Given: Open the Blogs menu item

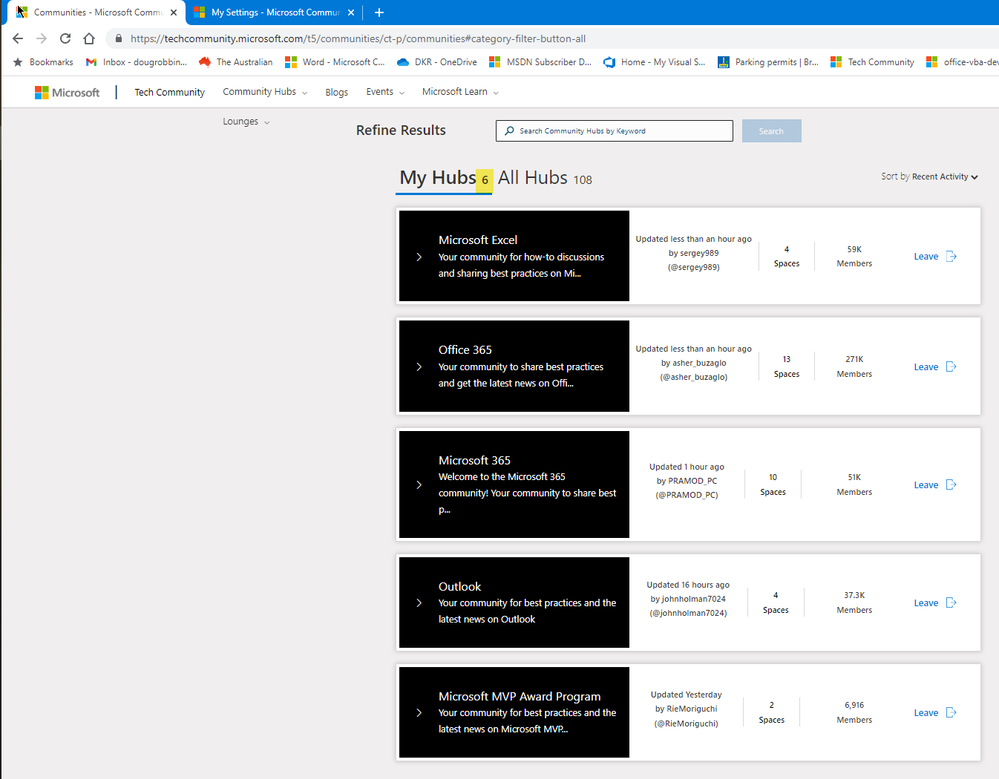Looking at the screenshot, I should (x=336, y=92).
